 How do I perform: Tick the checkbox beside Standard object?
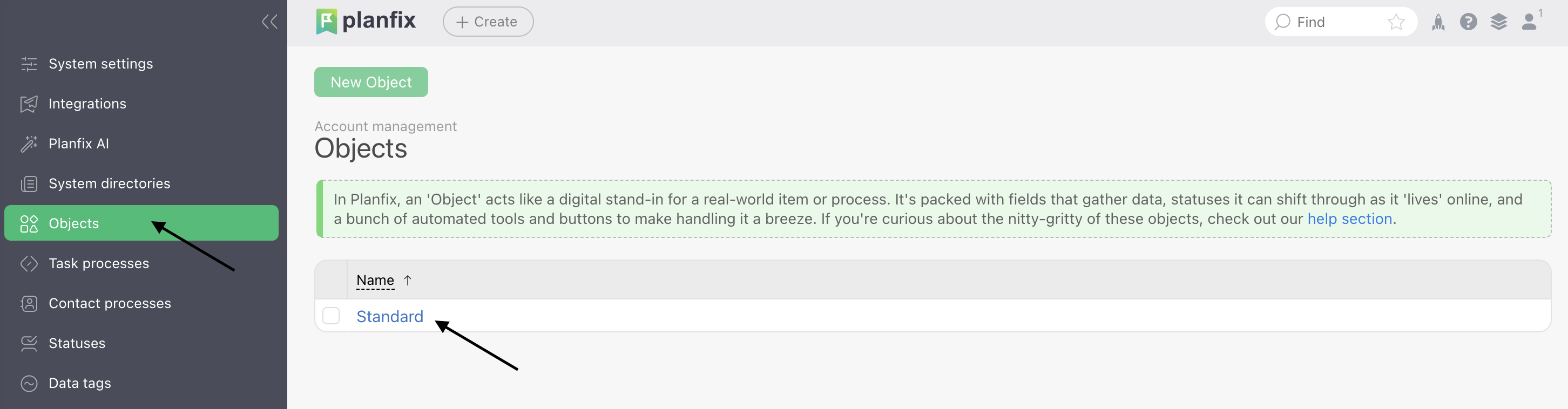[331, 316]
